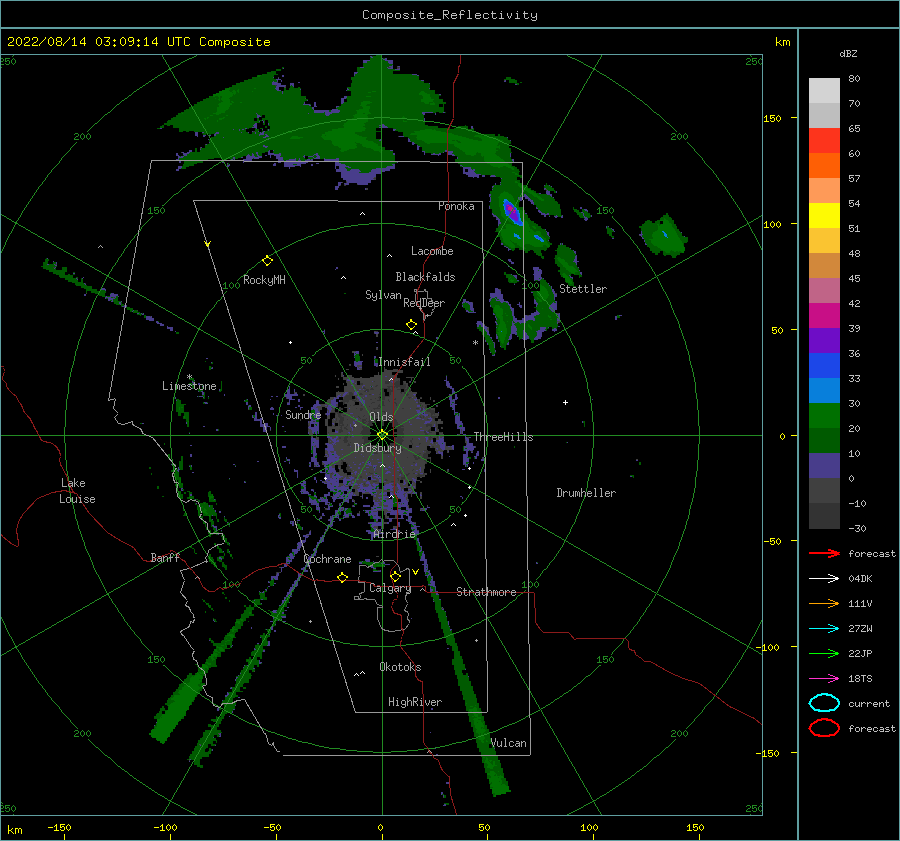Click the Drumheller label
The image size is (900, 841).
[x=586, y=493]
